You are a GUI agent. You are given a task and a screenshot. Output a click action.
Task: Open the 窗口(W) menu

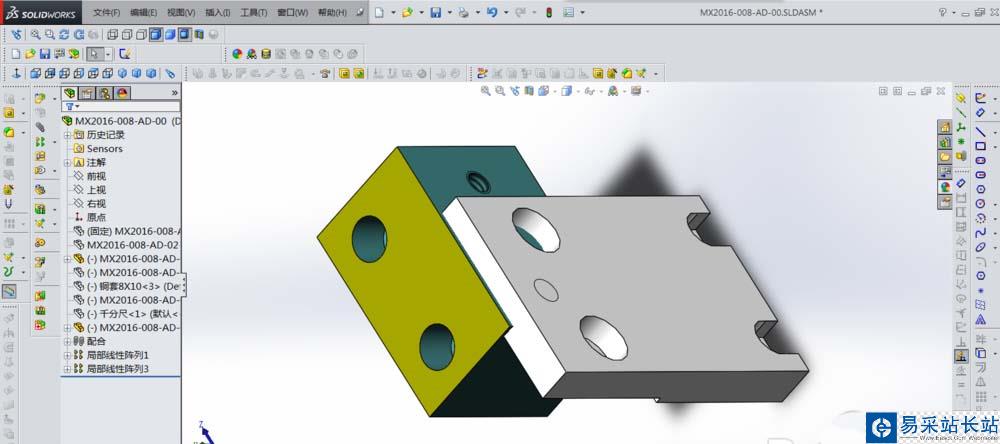click(292, 13)
